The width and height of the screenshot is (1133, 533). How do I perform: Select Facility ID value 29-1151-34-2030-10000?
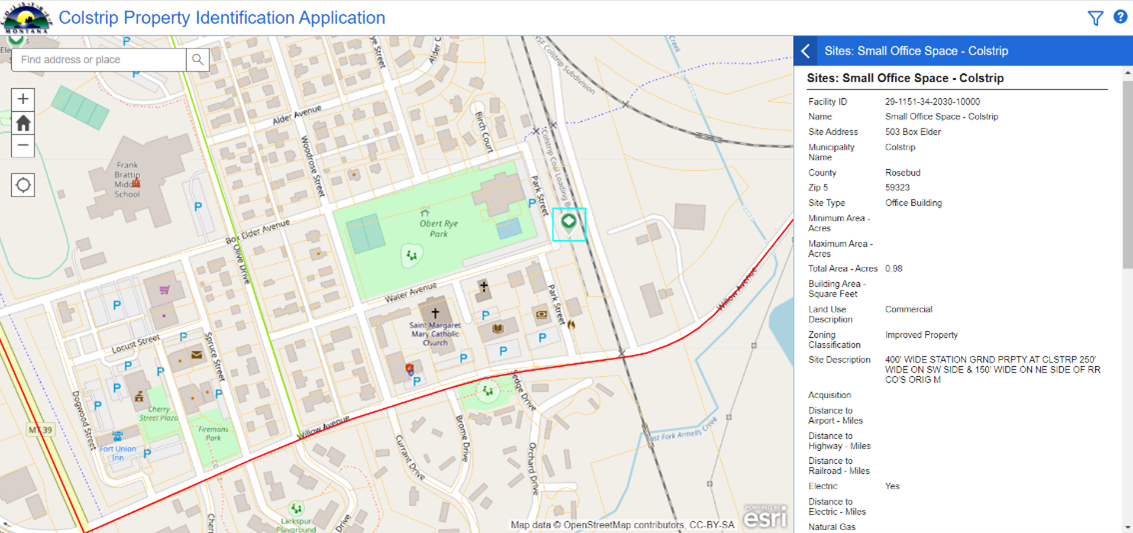(932, 102)
